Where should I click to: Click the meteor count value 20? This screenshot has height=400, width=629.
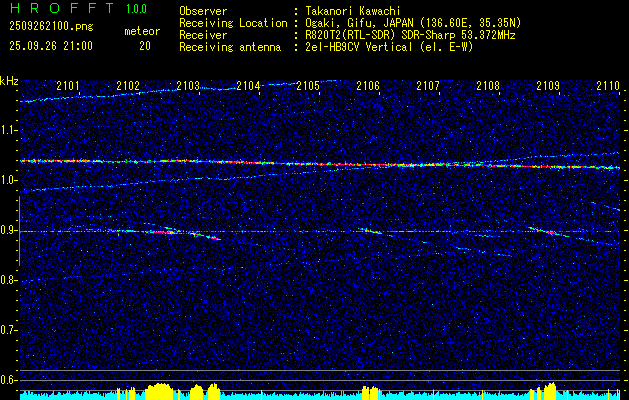[x=145, y=46]
